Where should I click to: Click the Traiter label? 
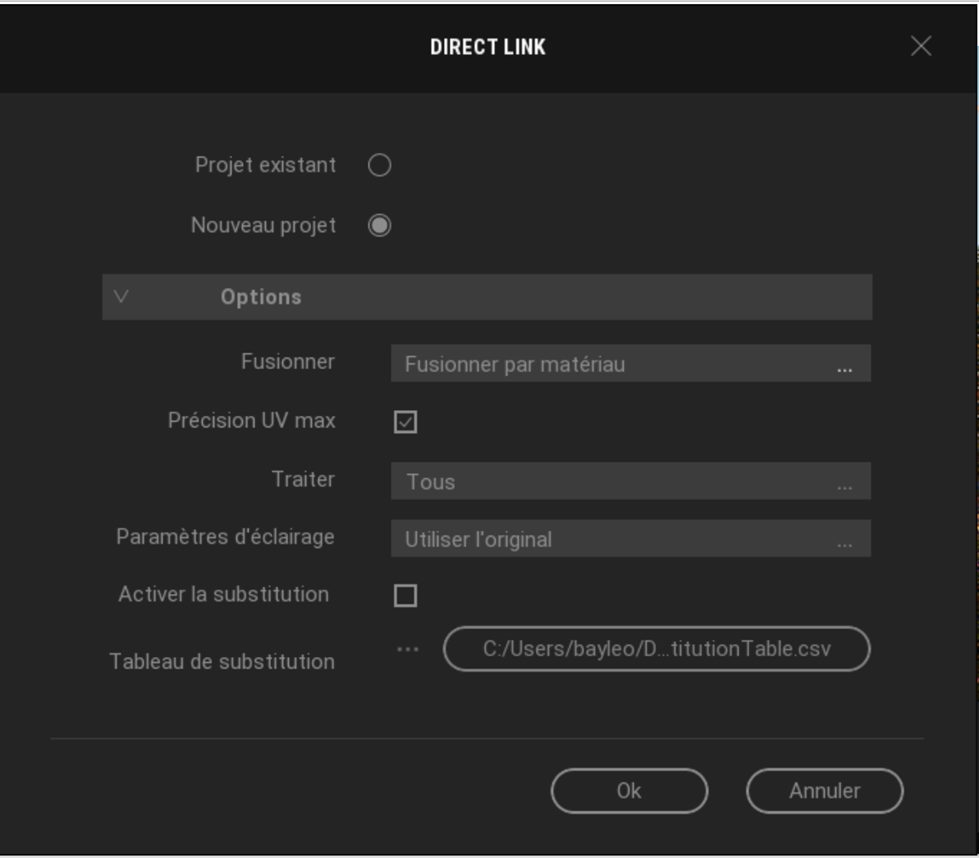coord(303,479)
